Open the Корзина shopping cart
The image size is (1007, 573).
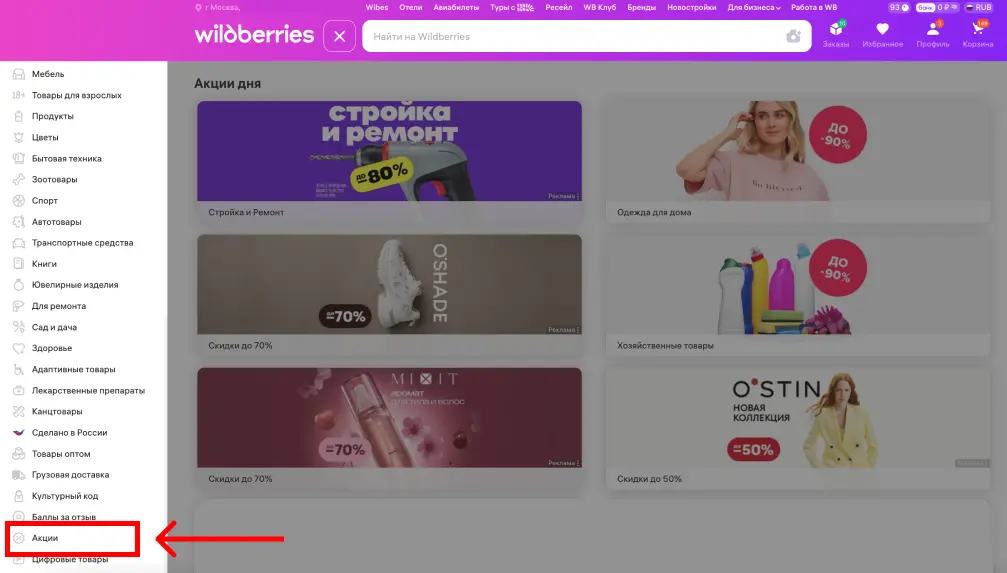point(977,34)
